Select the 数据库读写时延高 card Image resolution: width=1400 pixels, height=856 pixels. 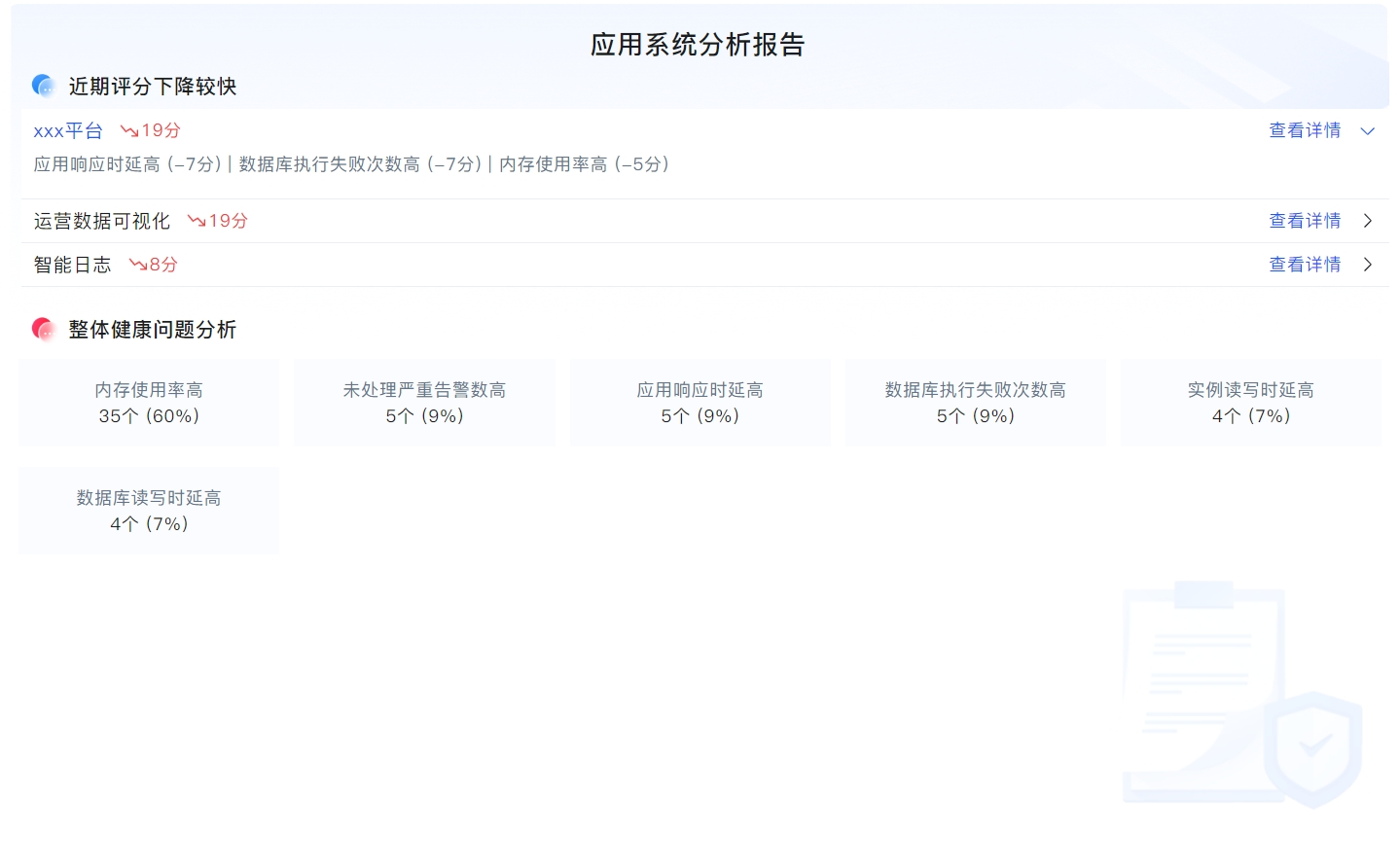tap(149, 511)
